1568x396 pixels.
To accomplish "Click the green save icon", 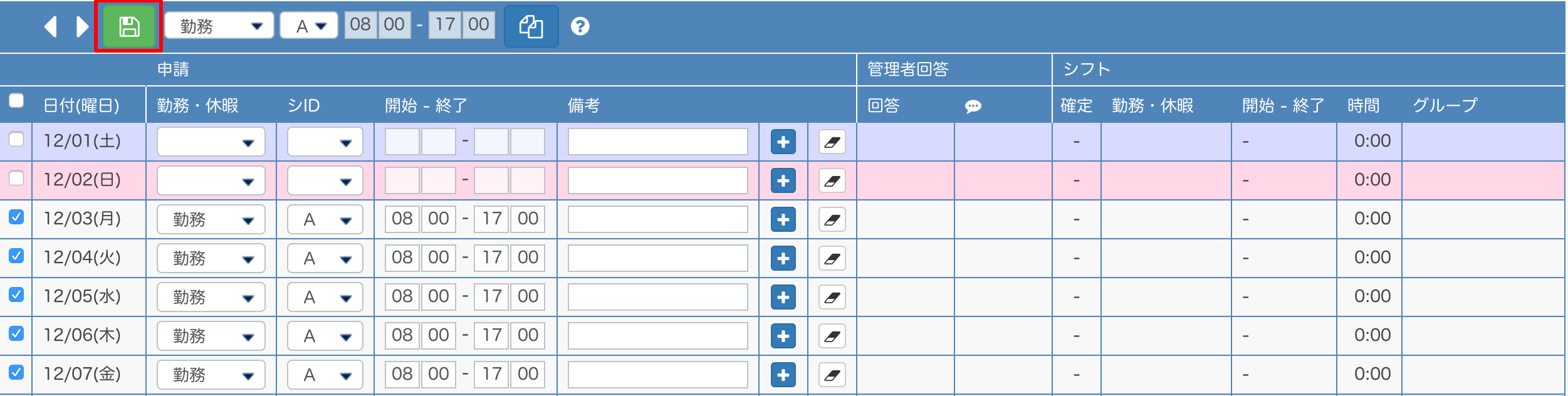I will point(129,26).
